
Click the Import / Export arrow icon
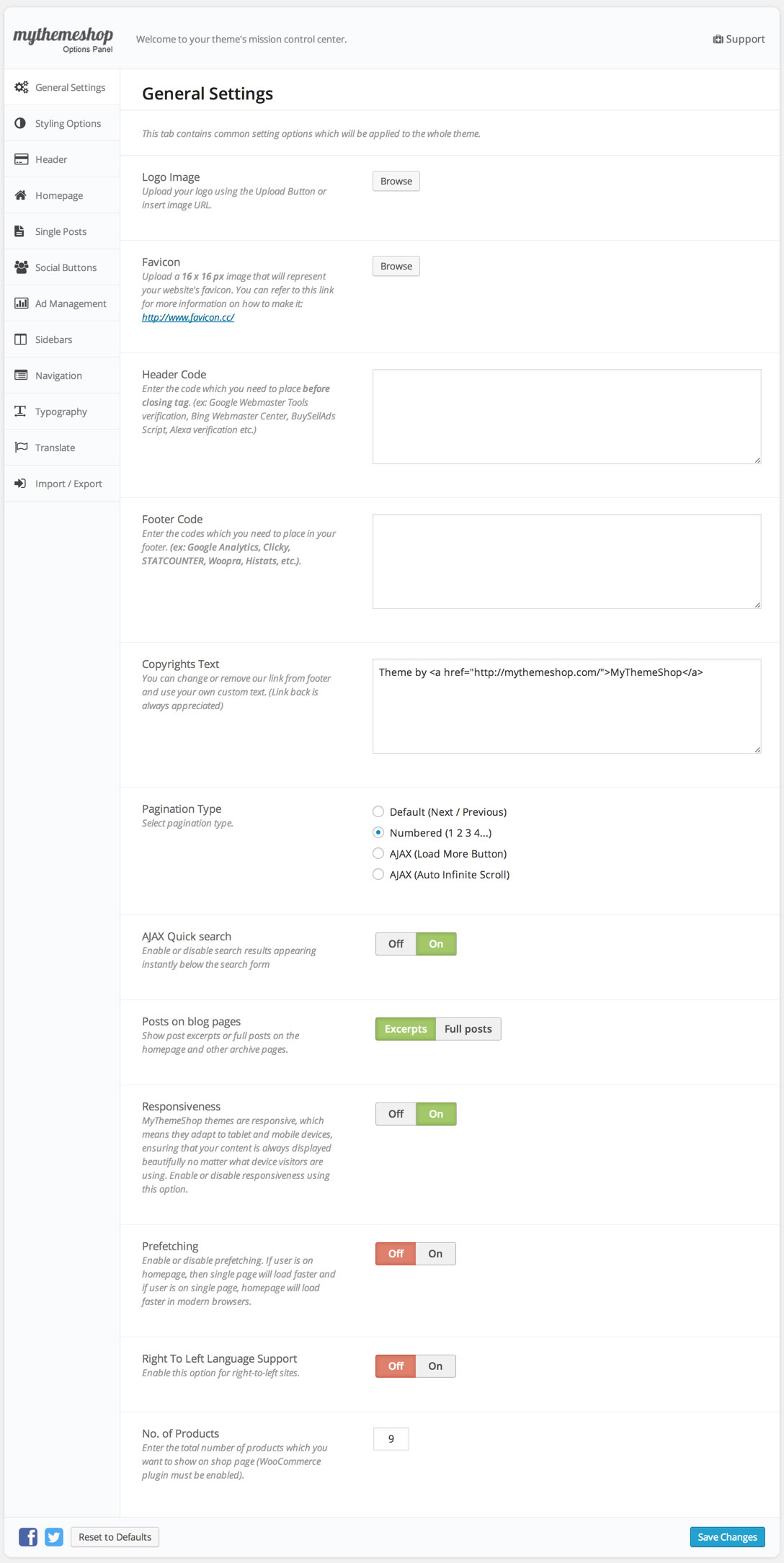coord(21,484)
